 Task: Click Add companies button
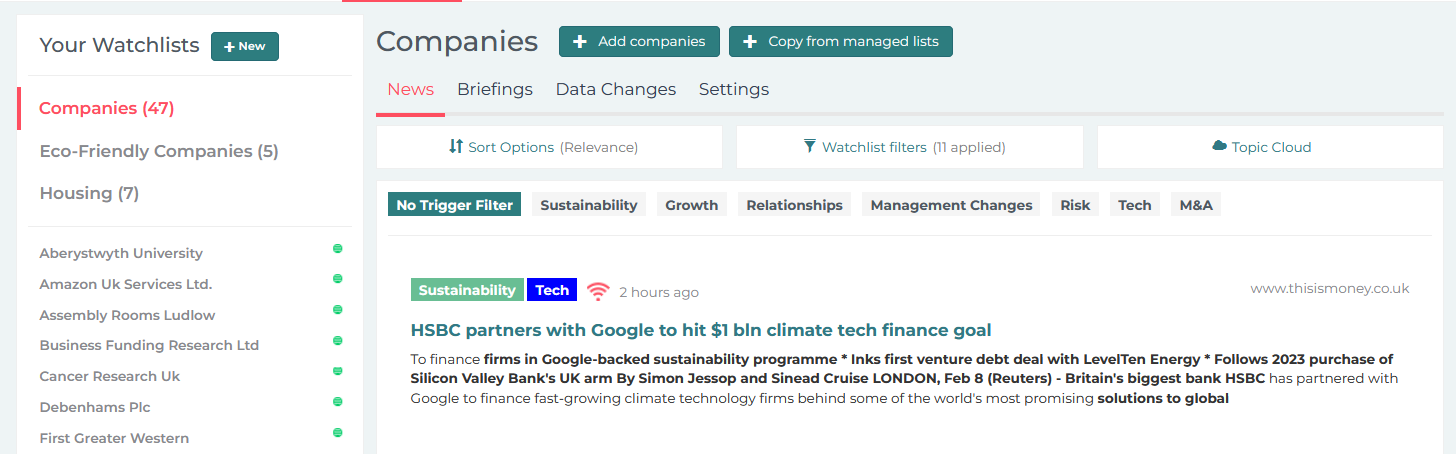[x=639, y=41]
